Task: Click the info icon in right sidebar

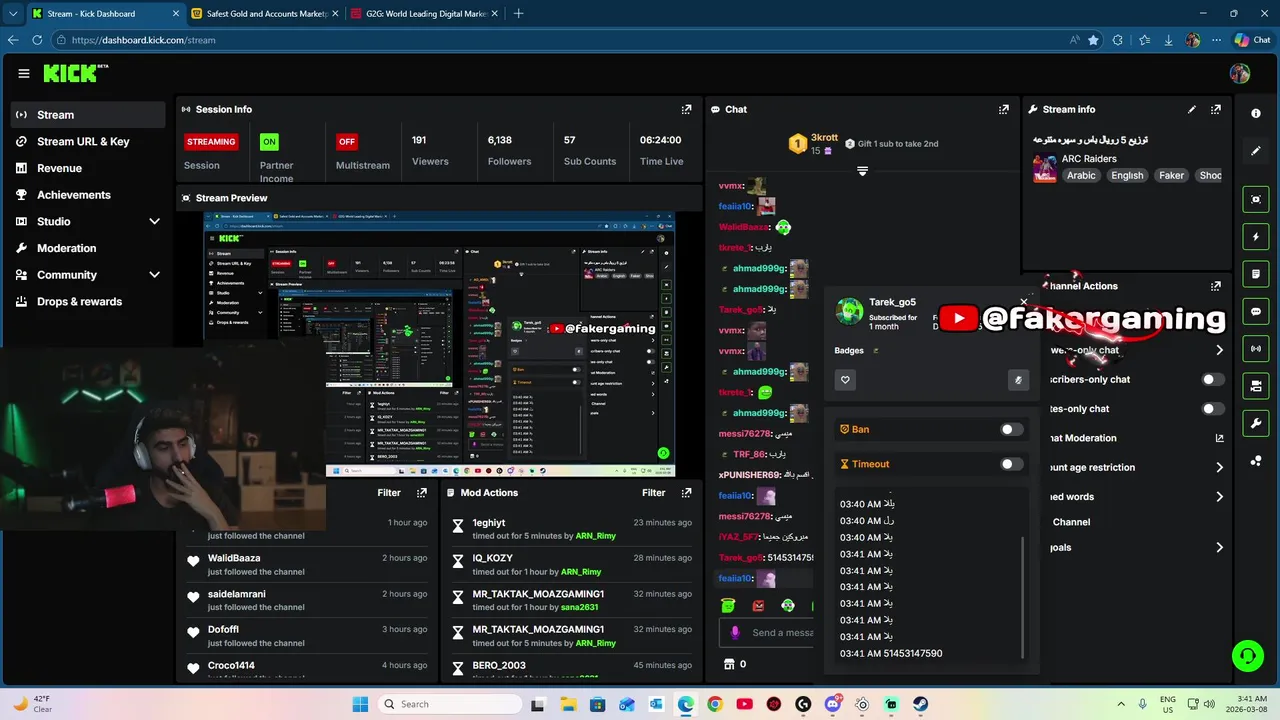Action: 1256,113
